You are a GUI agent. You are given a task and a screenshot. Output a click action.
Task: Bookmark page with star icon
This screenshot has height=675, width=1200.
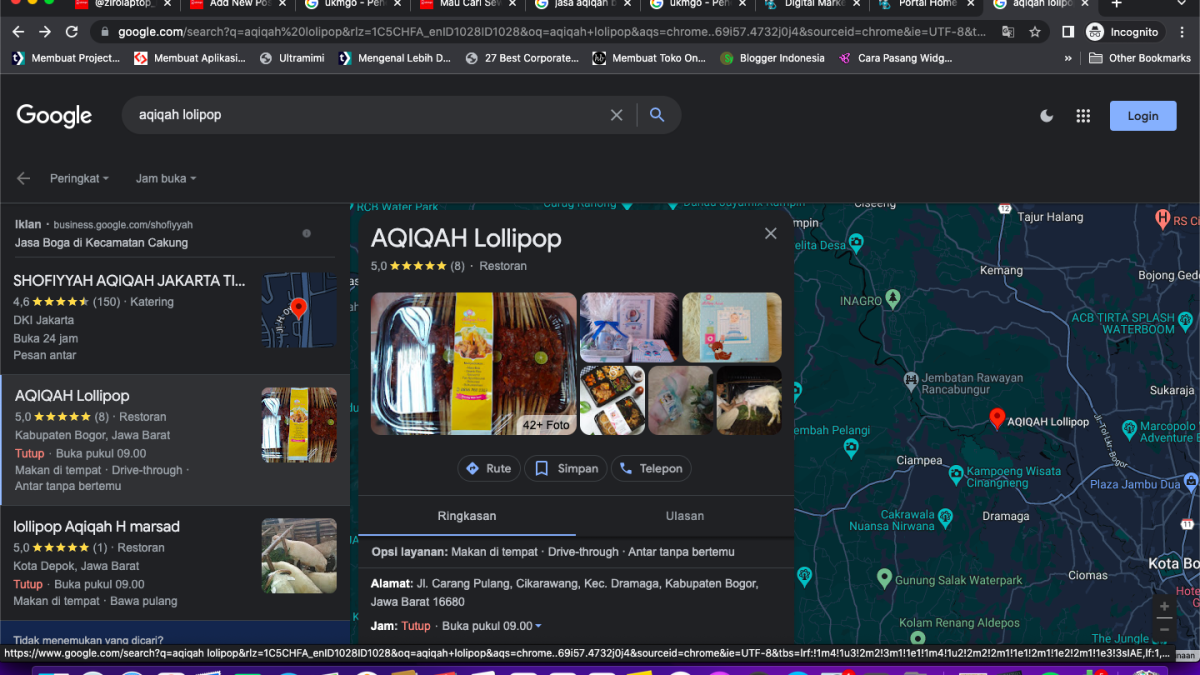click(1035, 32)
